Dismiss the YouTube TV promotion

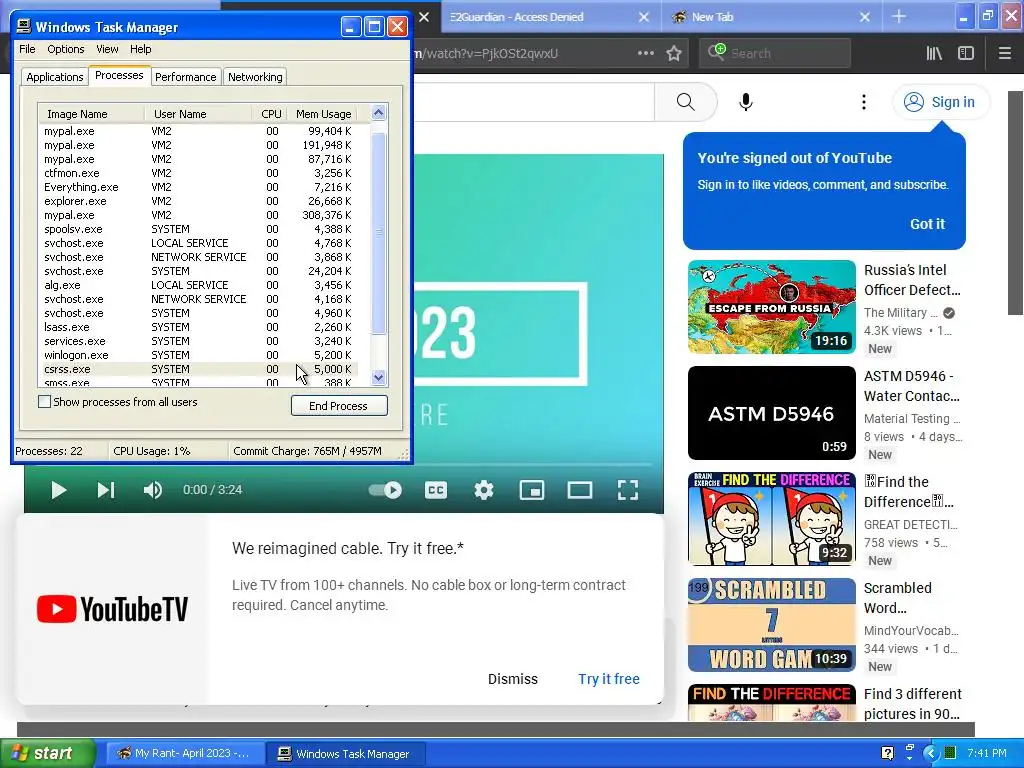pyautogui.click(x=513, y=679)
